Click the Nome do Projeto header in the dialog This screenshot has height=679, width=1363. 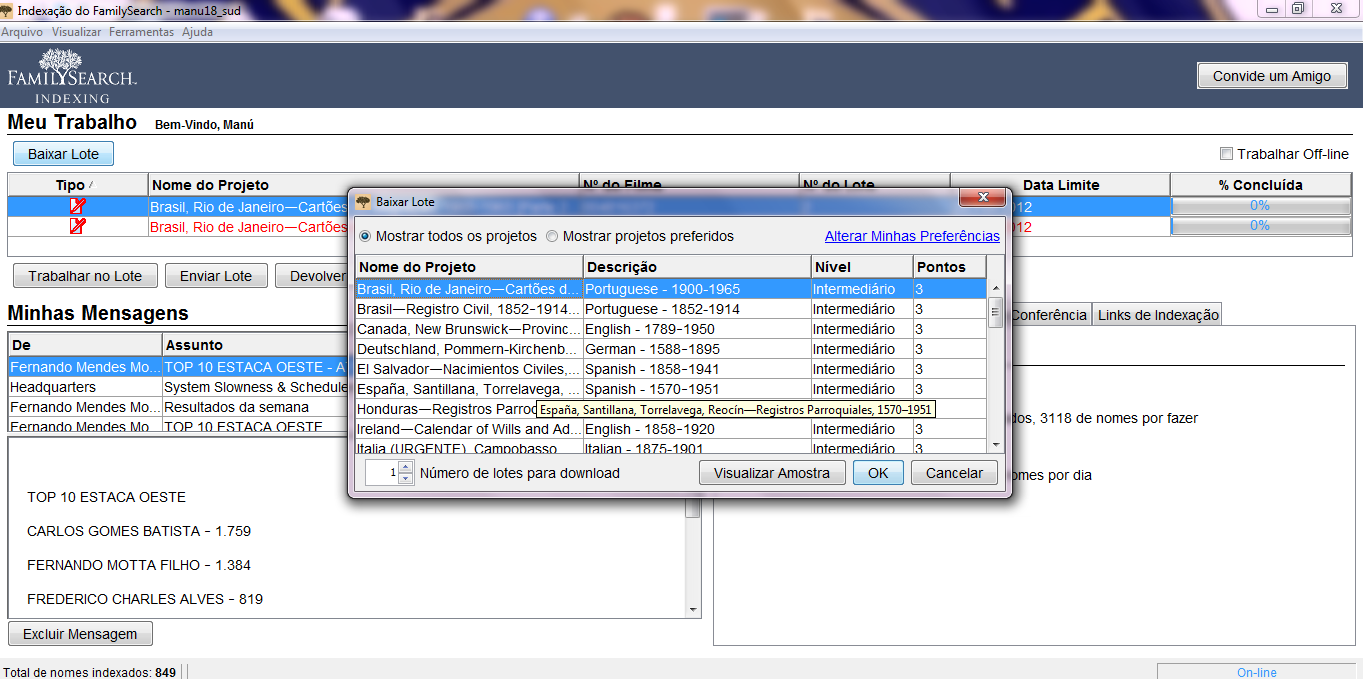[x=469, y=267]
